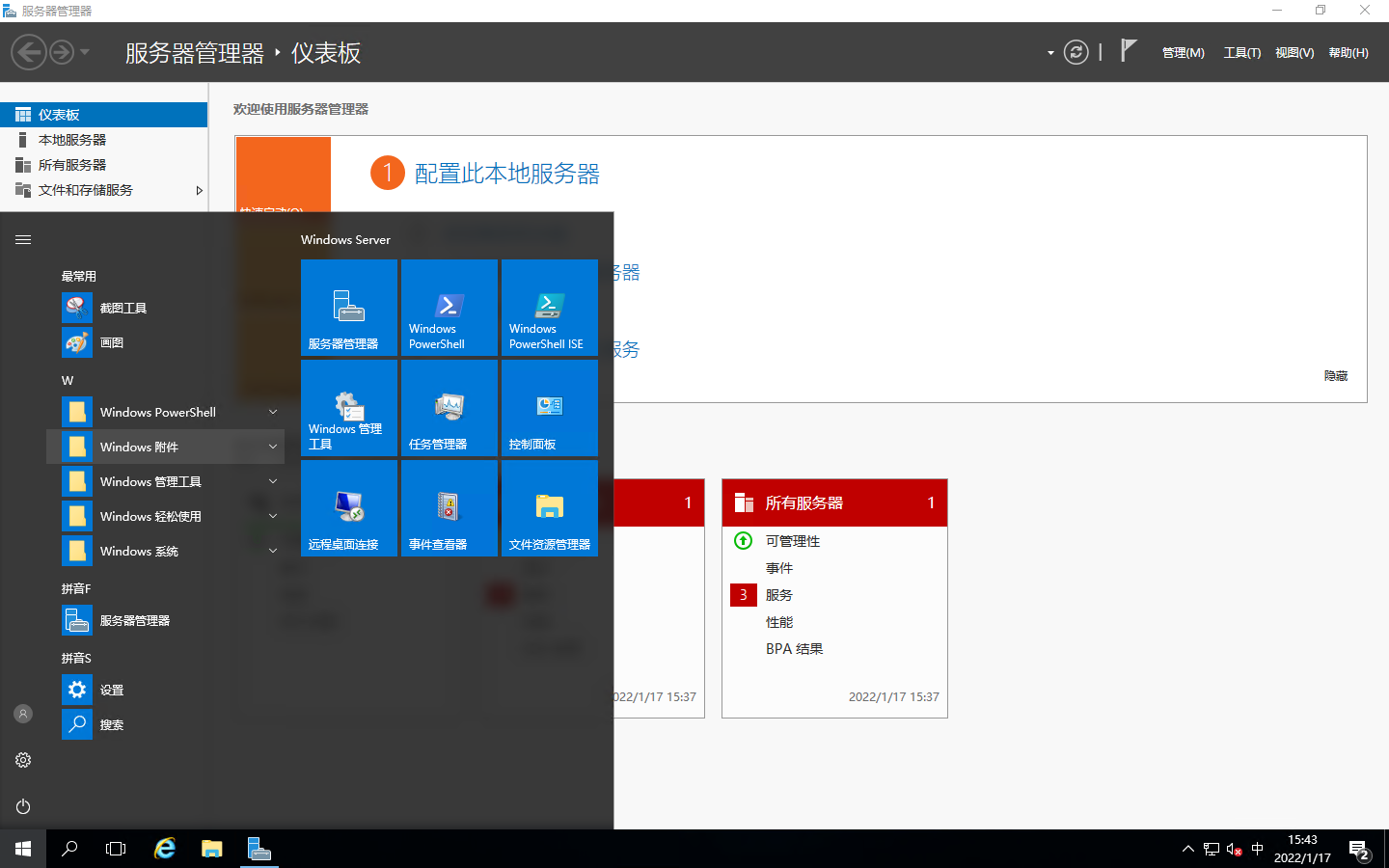Click 服务 in the 所有服务器 tile
The height and width of the screenshot is (868, 1389).
(x=779, y=595)
